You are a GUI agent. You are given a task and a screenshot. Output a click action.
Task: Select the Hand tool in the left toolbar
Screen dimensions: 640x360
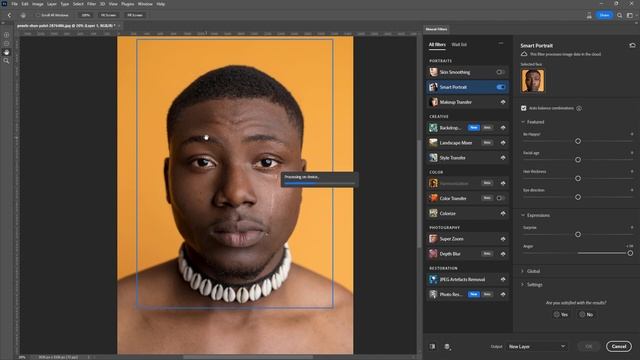pos(6,52)
